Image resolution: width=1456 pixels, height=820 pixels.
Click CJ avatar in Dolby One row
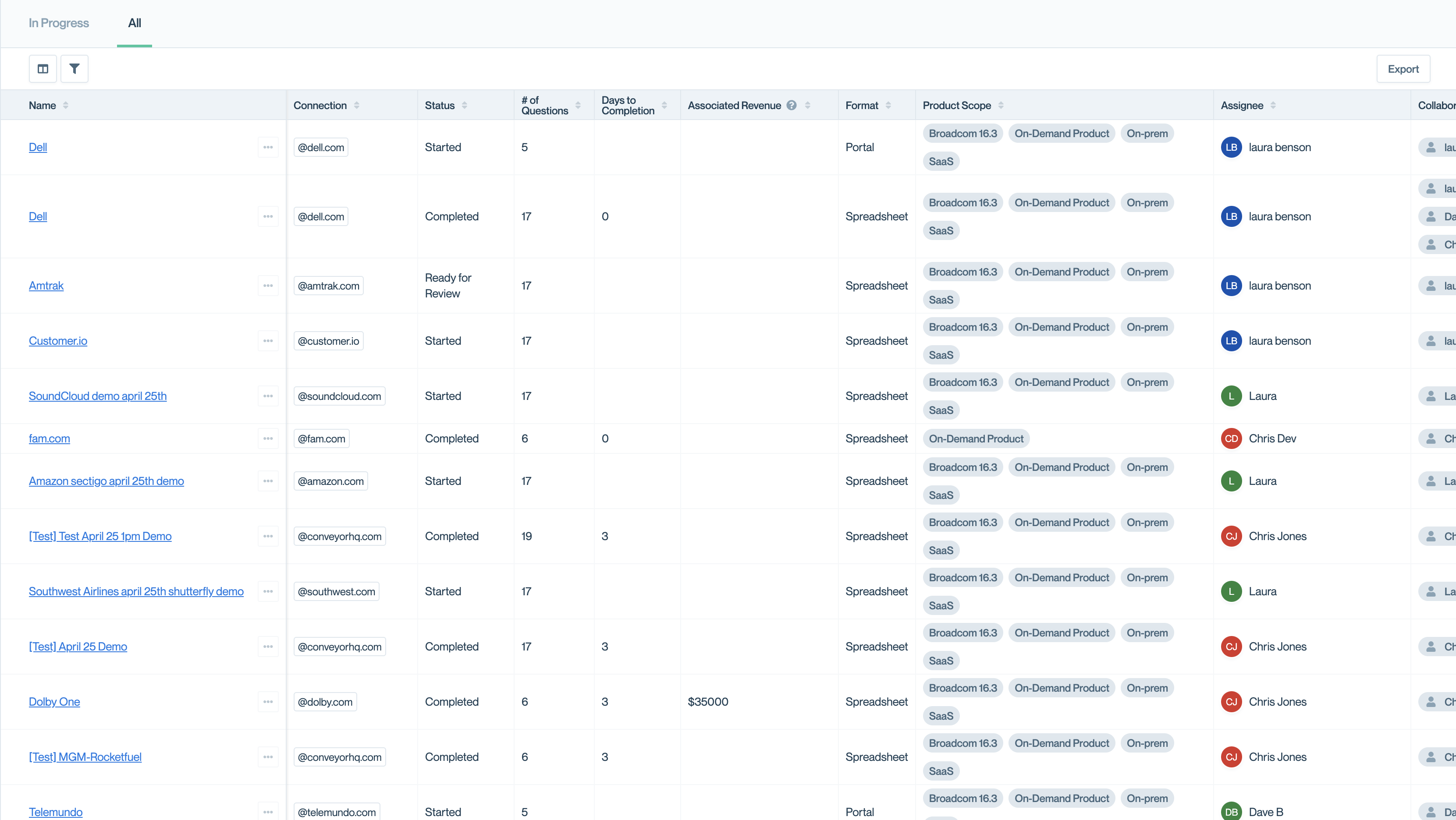(x=1231, y=702)
